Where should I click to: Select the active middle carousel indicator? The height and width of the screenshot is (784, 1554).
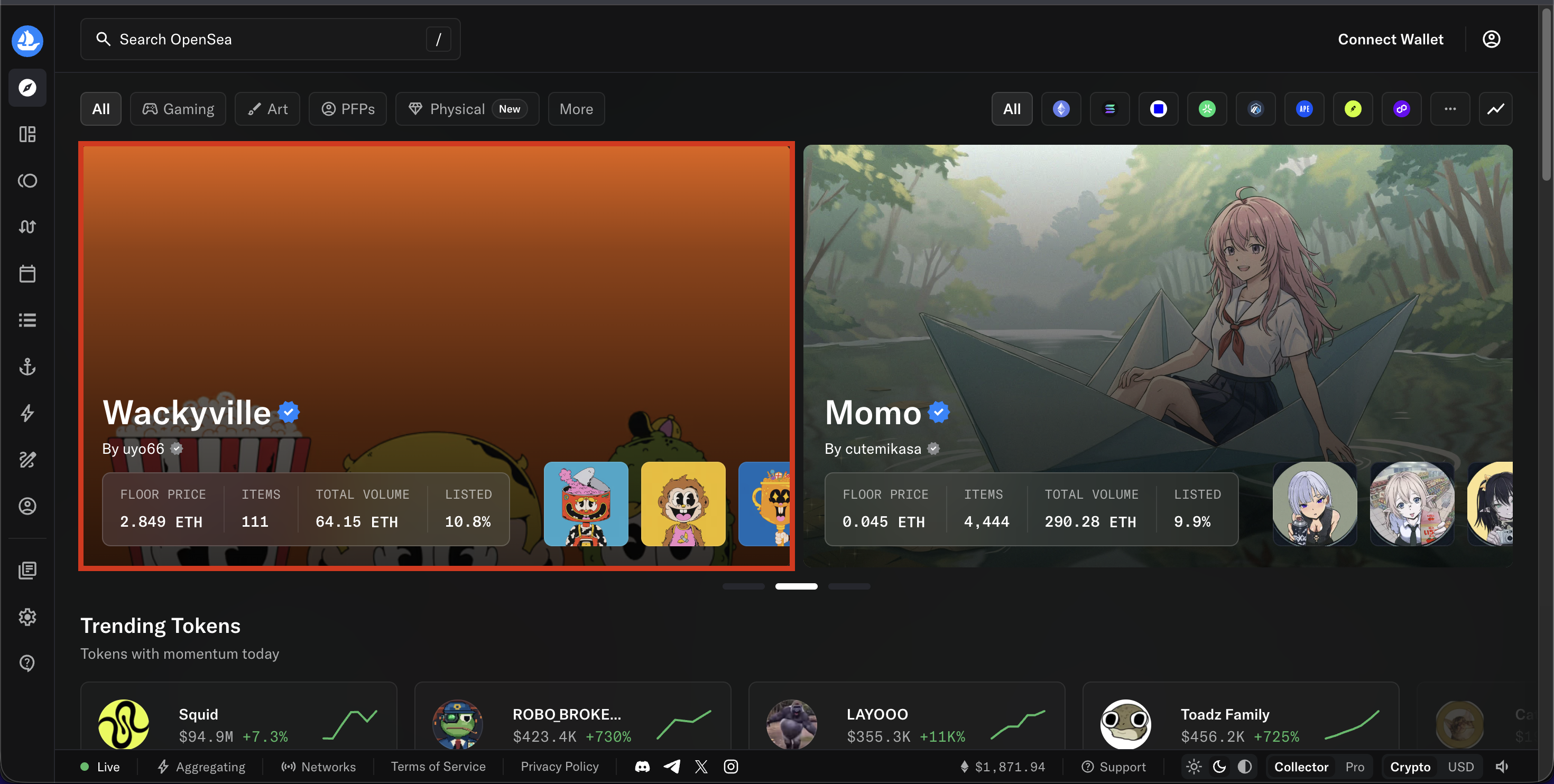[797, 586]
